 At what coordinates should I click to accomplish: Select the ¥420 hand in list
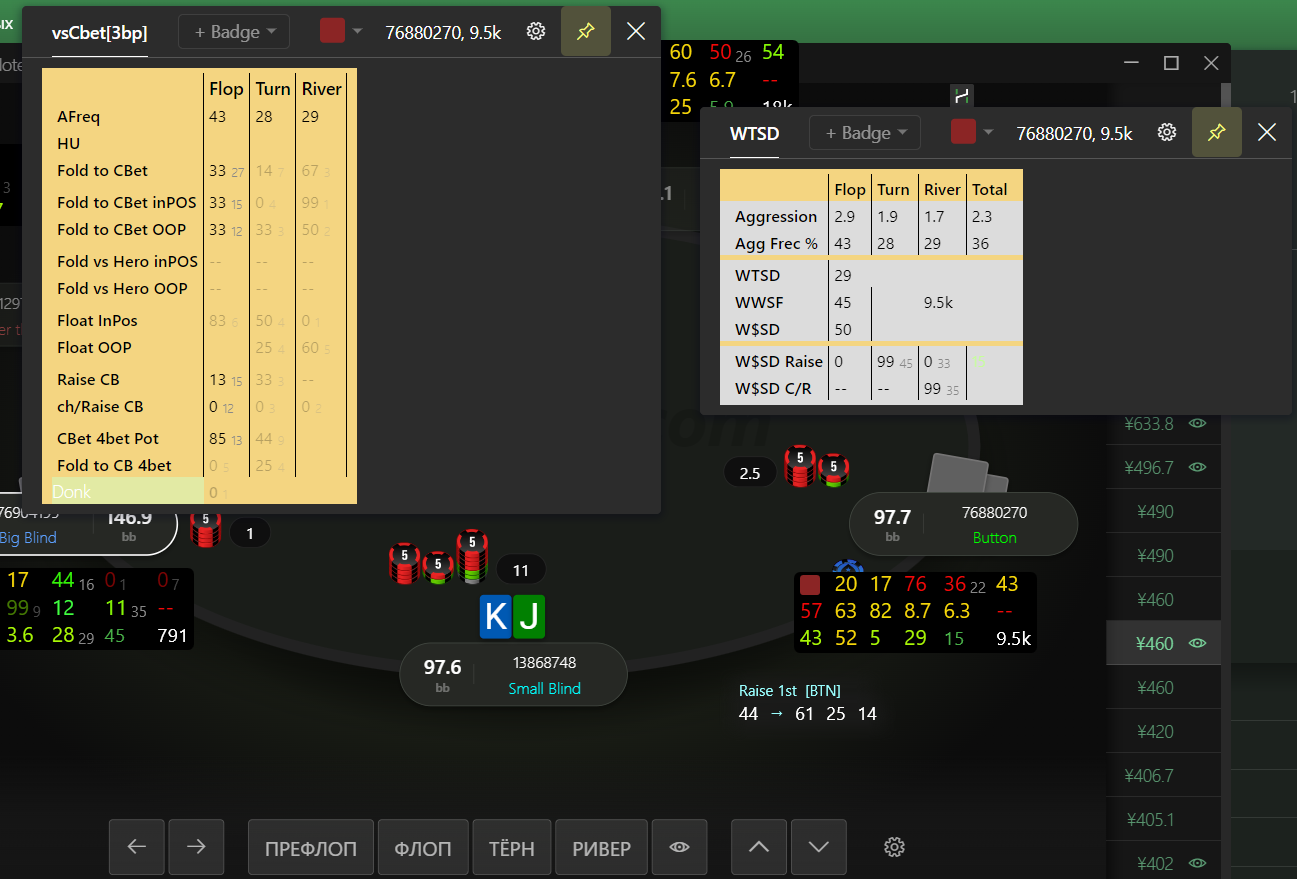click(x=1164, y=731)
